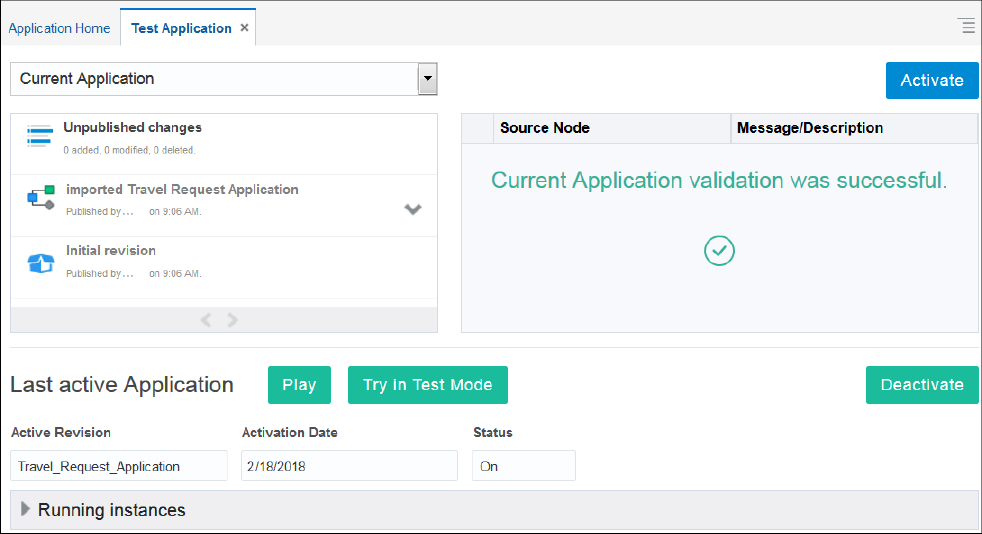
Task: Click the Initial revision box icon
Action: tap(41, 263)
